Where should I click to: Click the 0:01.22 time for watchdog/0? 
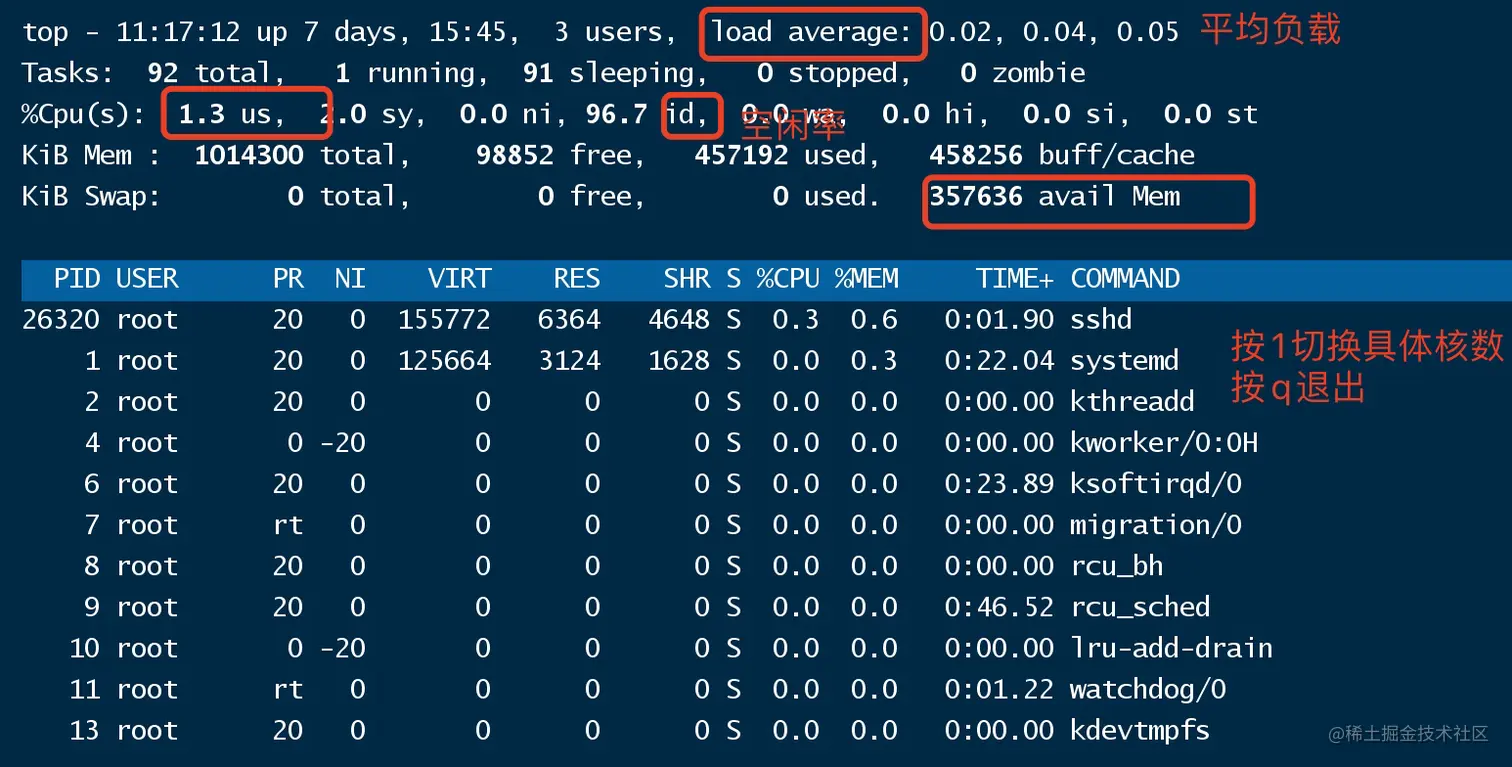pyautogui.click(x=999, y=689)
